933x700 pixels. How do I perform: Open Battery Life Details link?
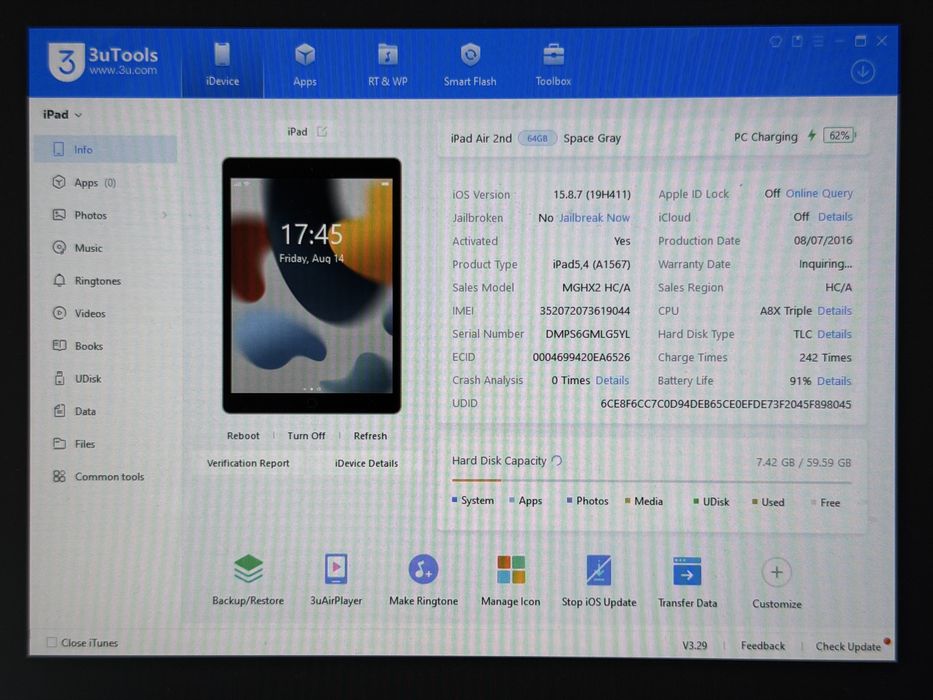(834, 381)
